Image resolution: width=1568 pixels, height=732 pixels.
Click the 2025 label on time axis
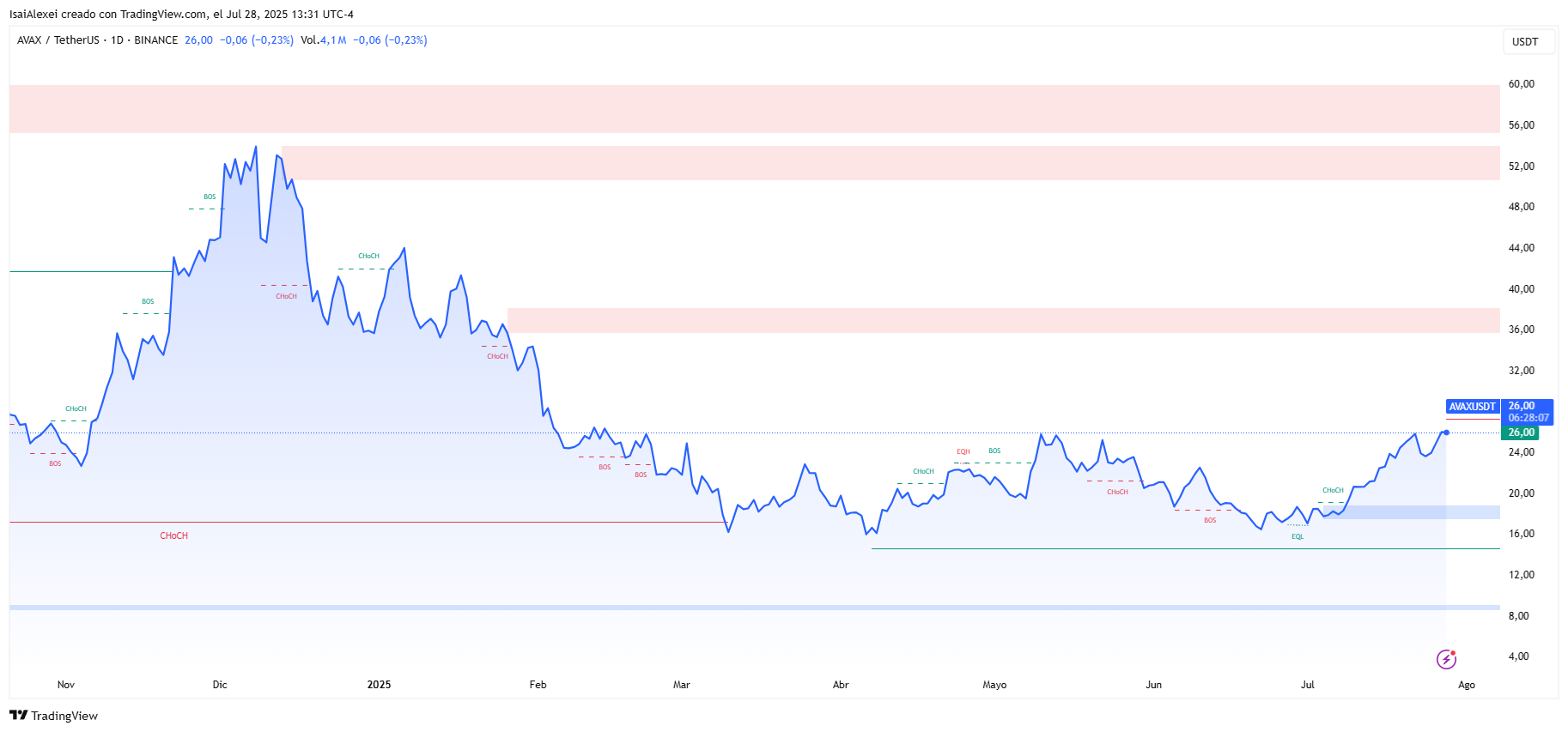coord(379,685)
